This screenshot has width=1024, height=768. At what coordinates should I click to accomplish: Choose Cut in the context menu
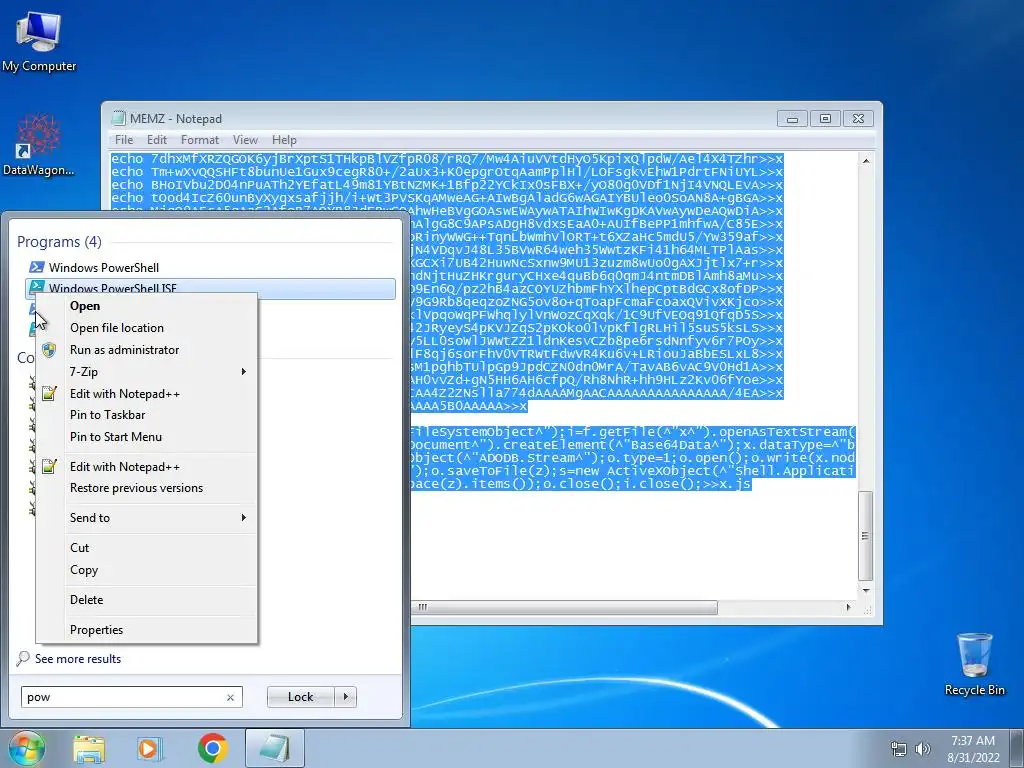[x=147, y=548]
